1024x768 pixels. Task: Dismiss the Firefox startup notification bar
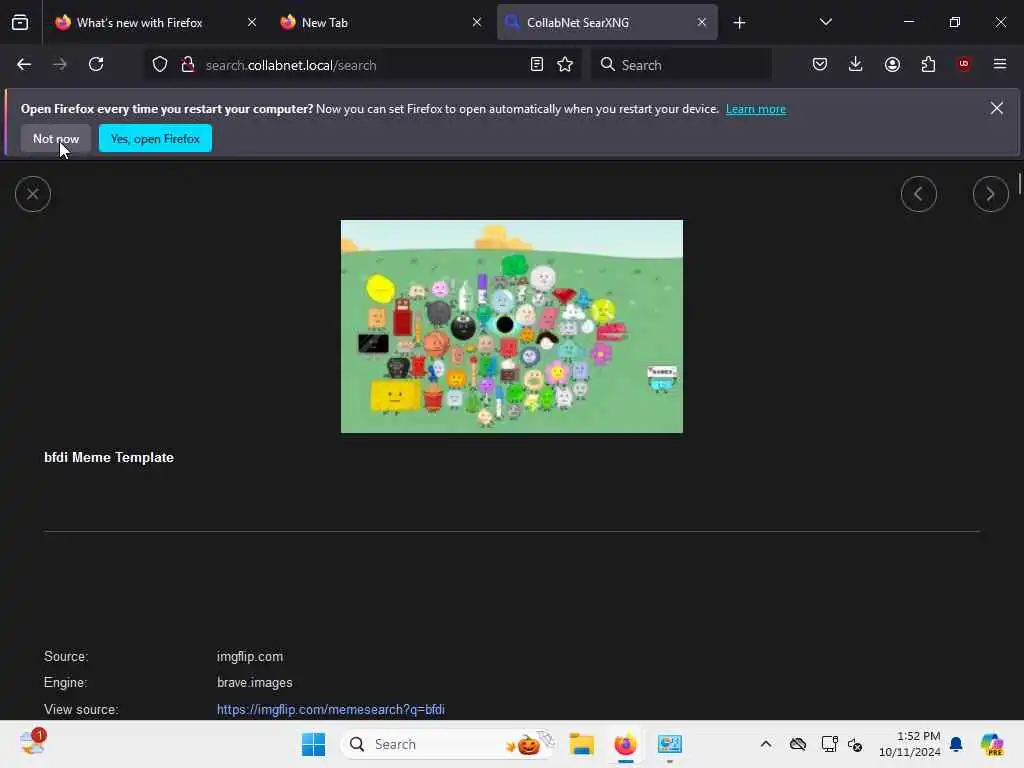tap(997, 108)
